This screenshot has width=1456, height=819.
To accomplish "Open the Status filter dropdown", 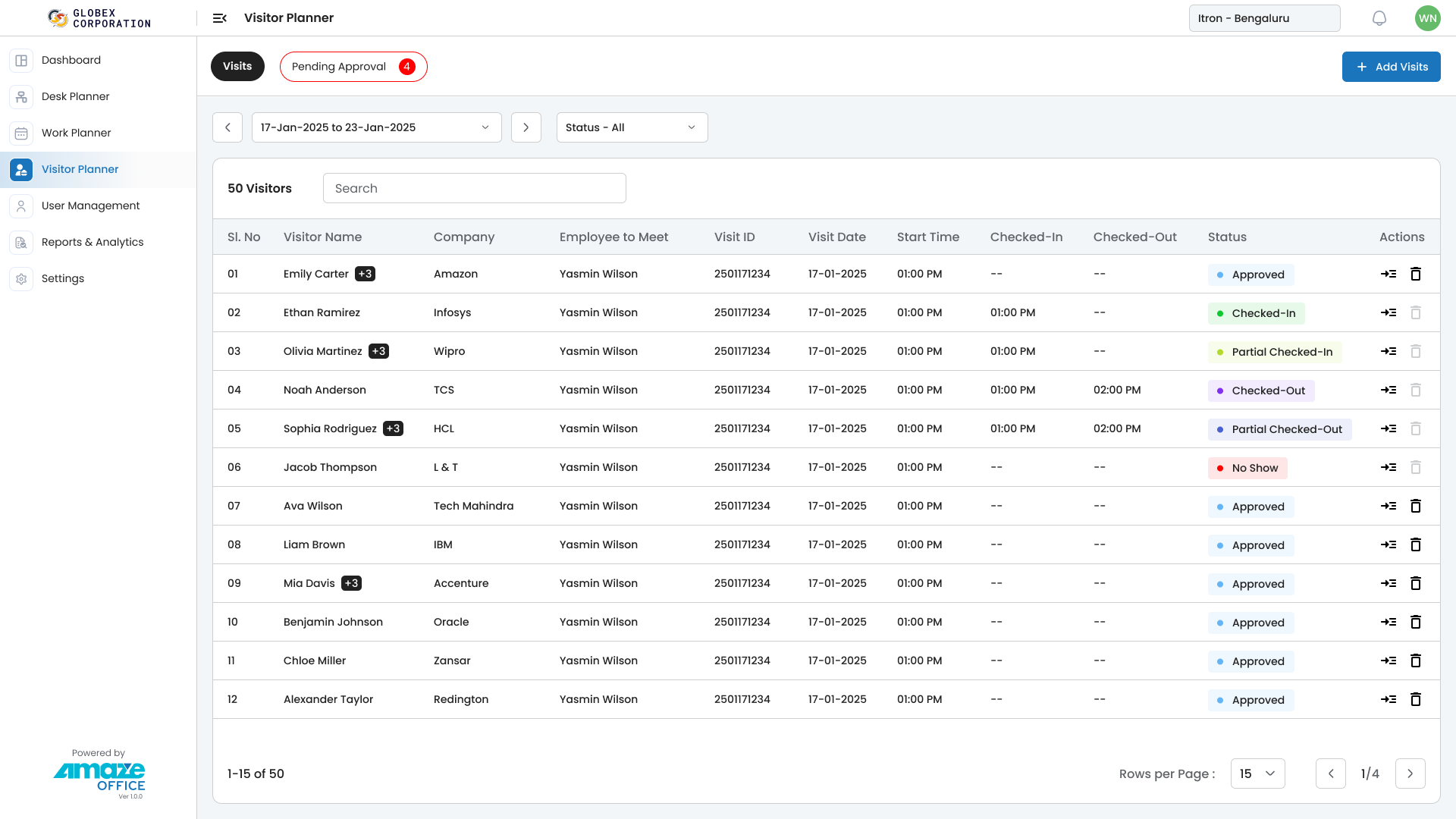I will coord(632,127).
